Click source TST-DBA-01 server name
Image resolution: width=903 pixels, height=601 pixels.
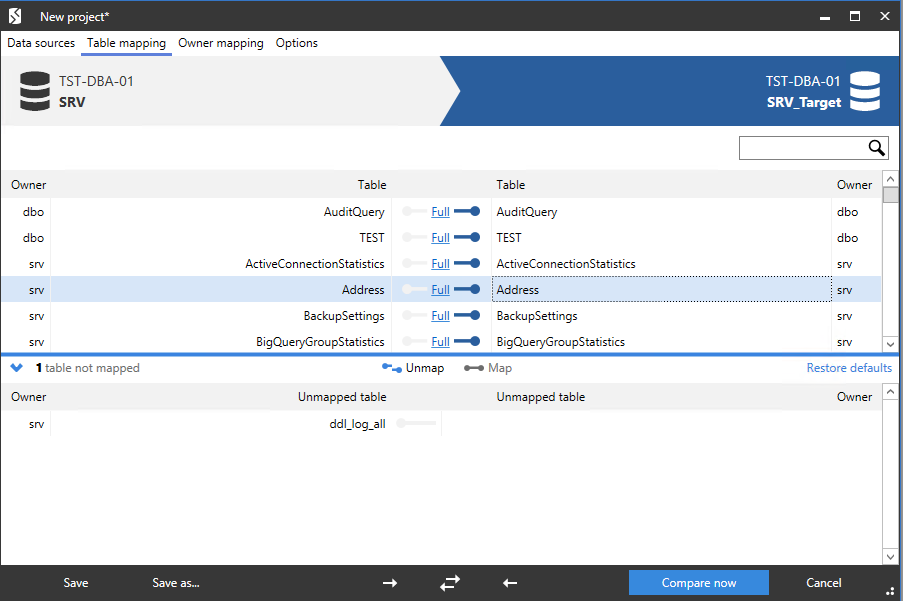[96, 81]
